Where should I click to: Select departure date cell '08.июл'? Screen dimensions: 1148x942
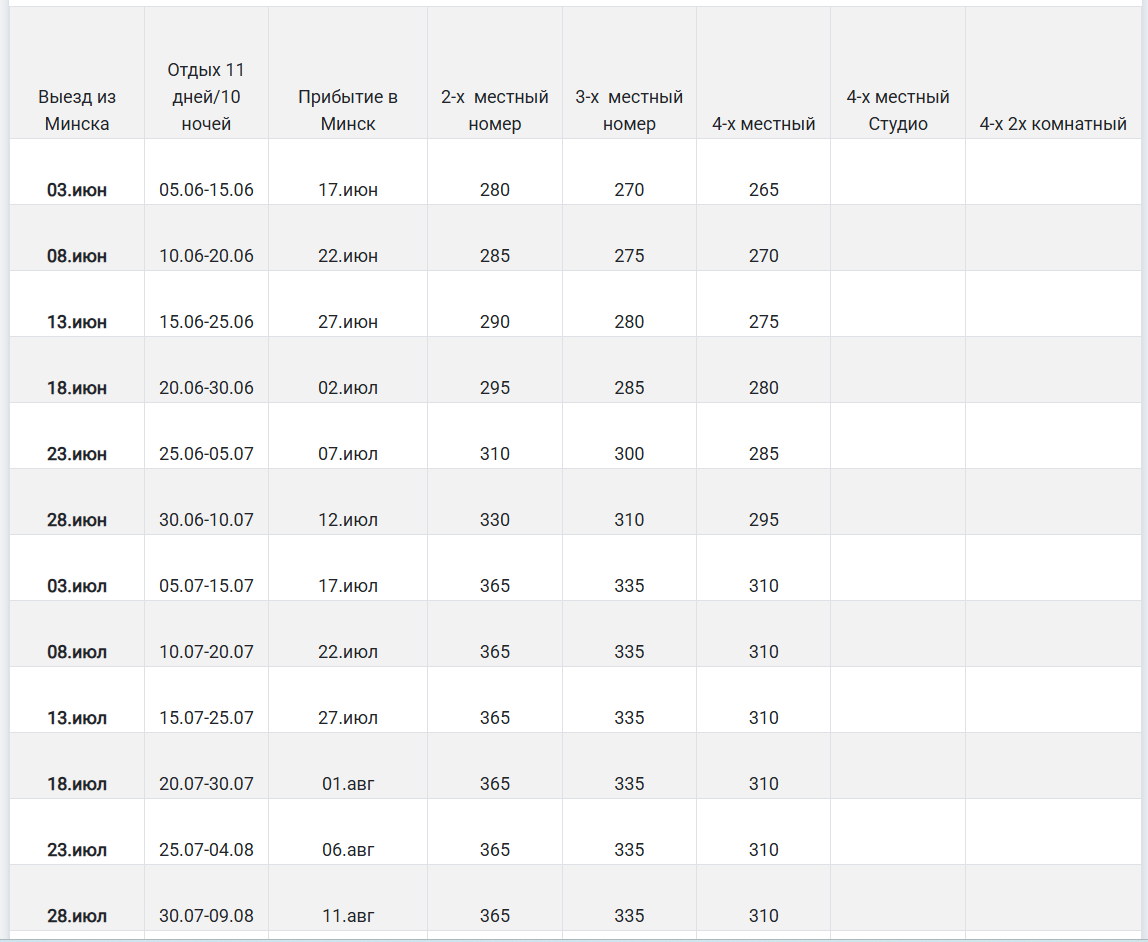point(77,652)
